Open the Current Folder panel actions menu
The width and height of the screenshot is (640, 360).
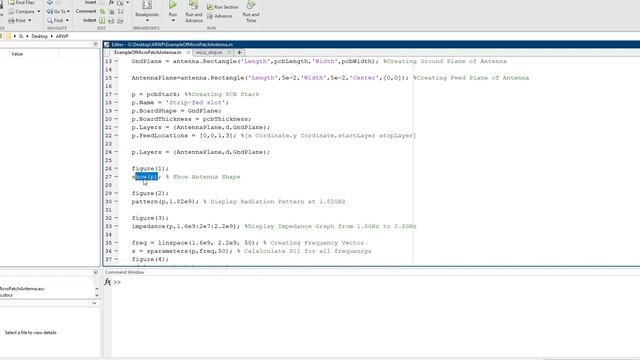coord(96,272)
